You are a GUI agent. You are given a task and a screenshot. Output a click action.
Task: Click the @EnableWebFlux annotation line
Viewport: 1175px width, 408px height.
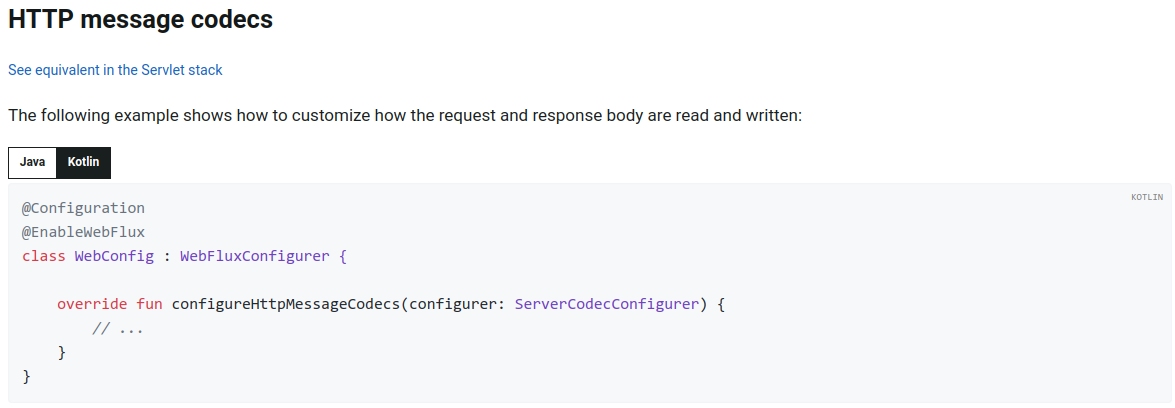point(83,232)
